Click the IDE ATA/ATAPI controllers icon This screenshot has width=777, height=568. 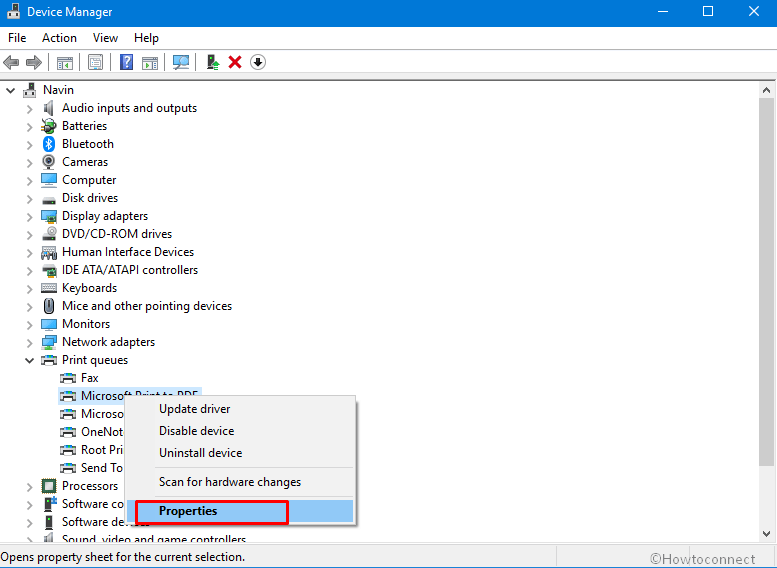pyautogui.click(x=49, y=271)
